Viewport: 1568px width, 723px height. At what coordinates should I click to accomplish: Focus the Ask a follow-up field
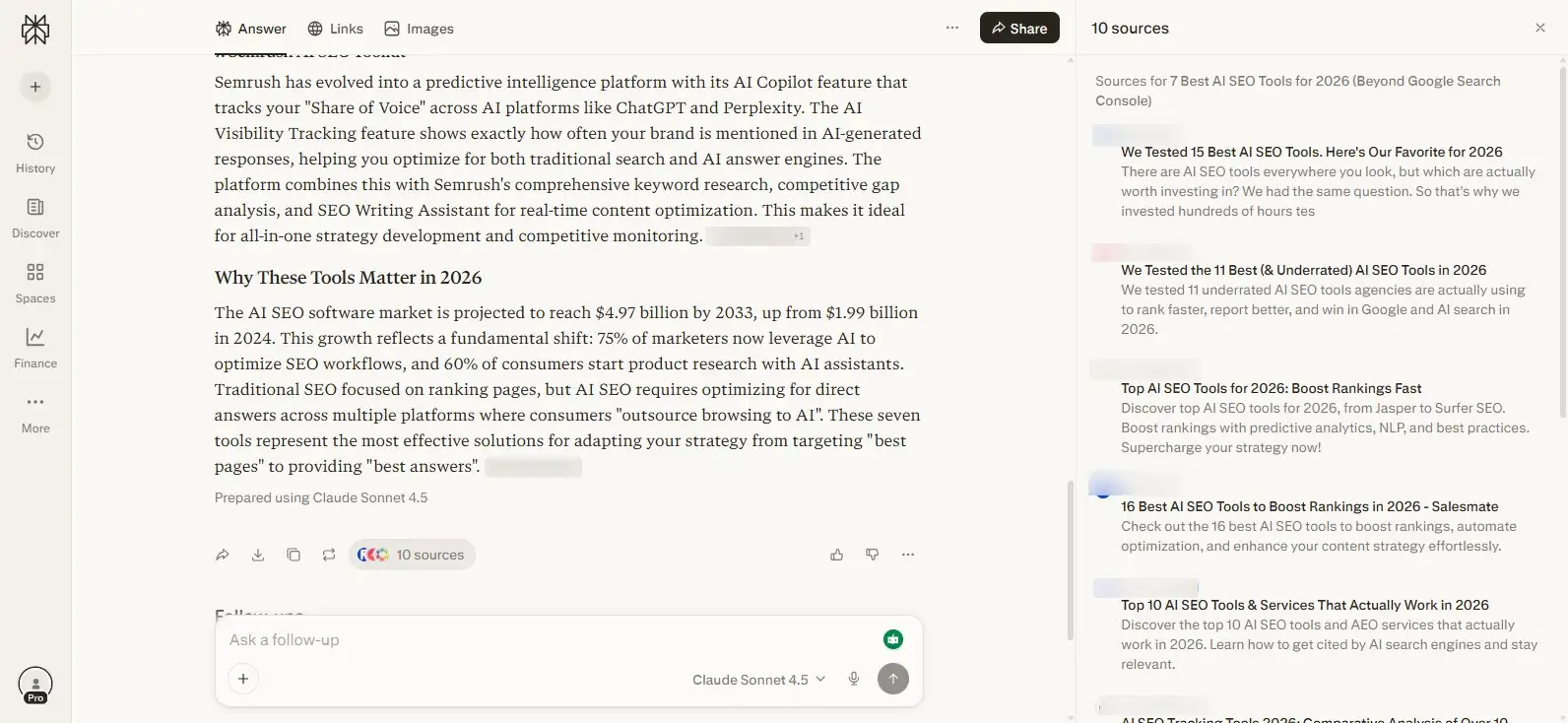coord(547,639)
